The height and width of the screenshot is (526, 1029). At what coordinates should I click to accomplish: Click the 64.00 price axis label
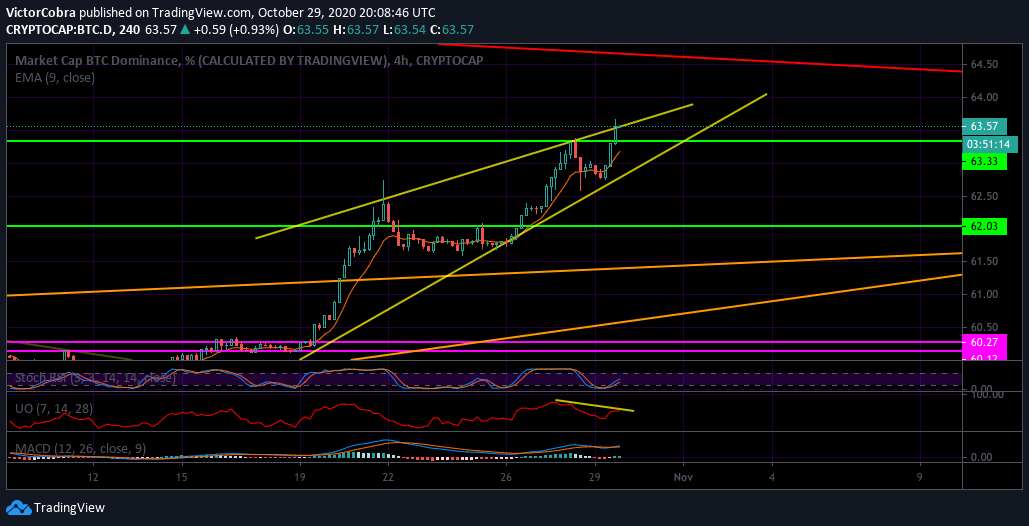point(984,97)
